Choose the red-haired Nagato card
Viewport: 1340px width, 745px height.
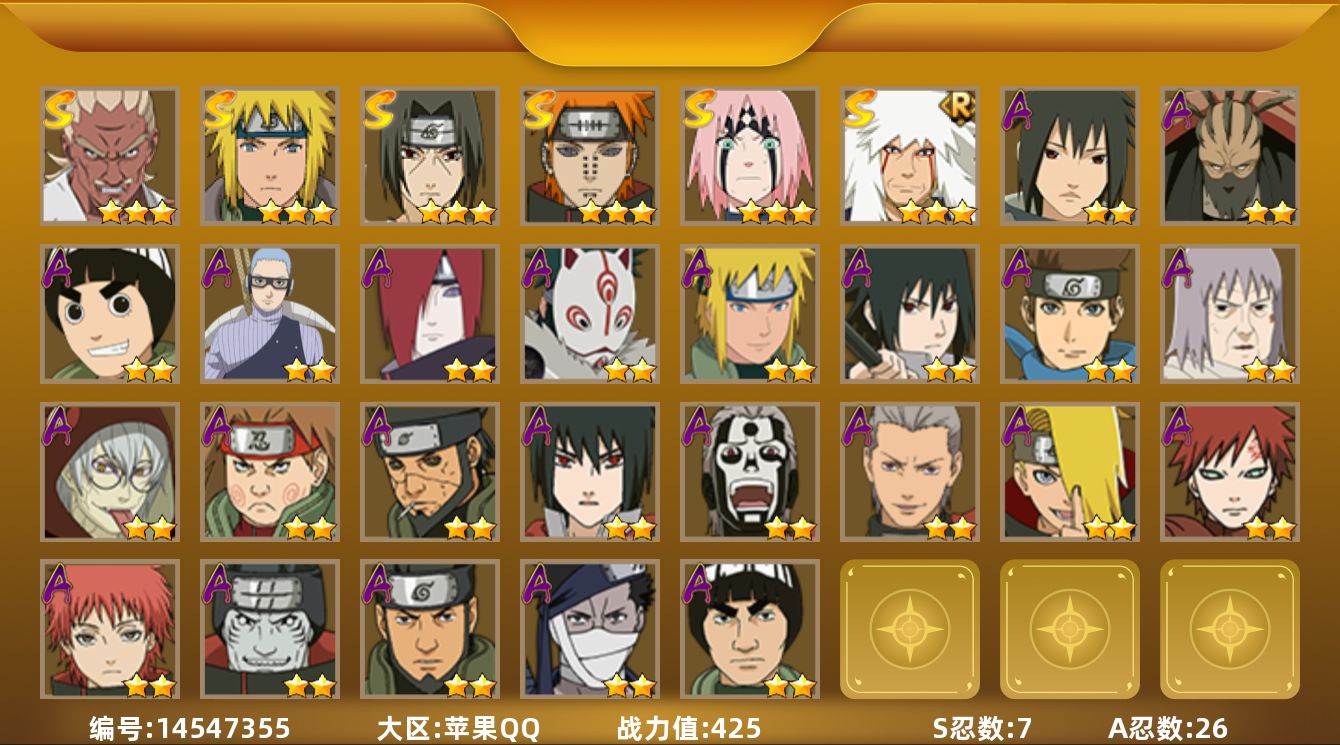coord(429,314)
